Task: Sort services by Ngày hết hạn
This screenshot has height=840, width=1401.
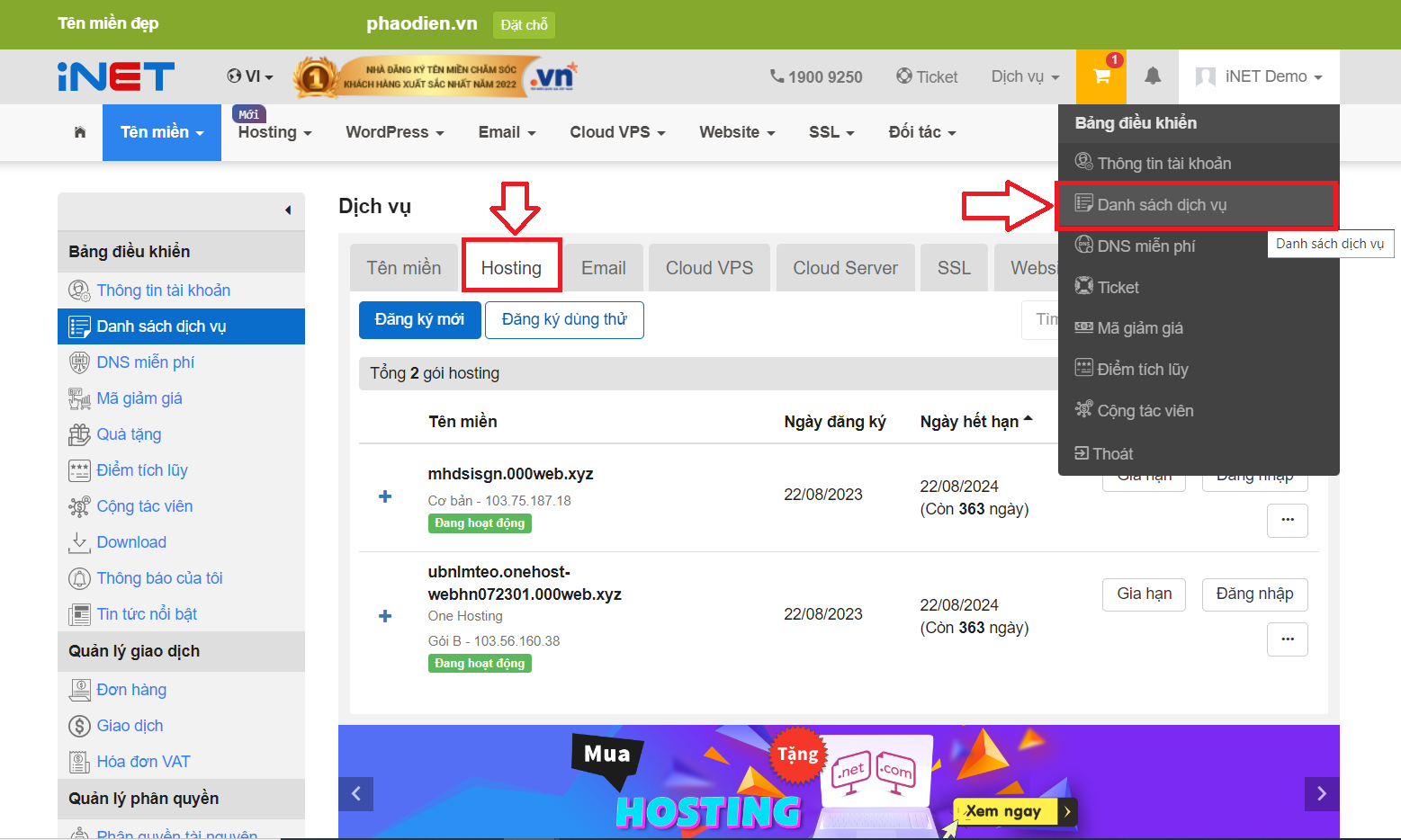Action: coord(974,420)
